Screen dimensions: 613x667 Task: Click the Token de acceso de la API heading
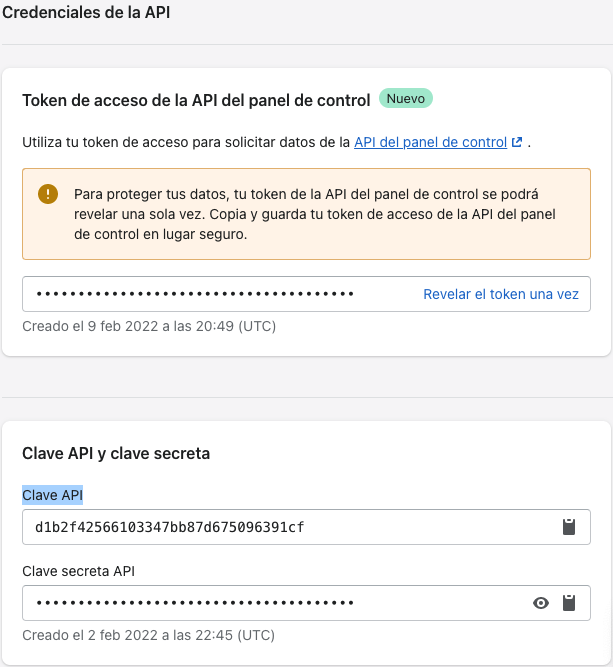pyautogui.click(x=196, y=100)
